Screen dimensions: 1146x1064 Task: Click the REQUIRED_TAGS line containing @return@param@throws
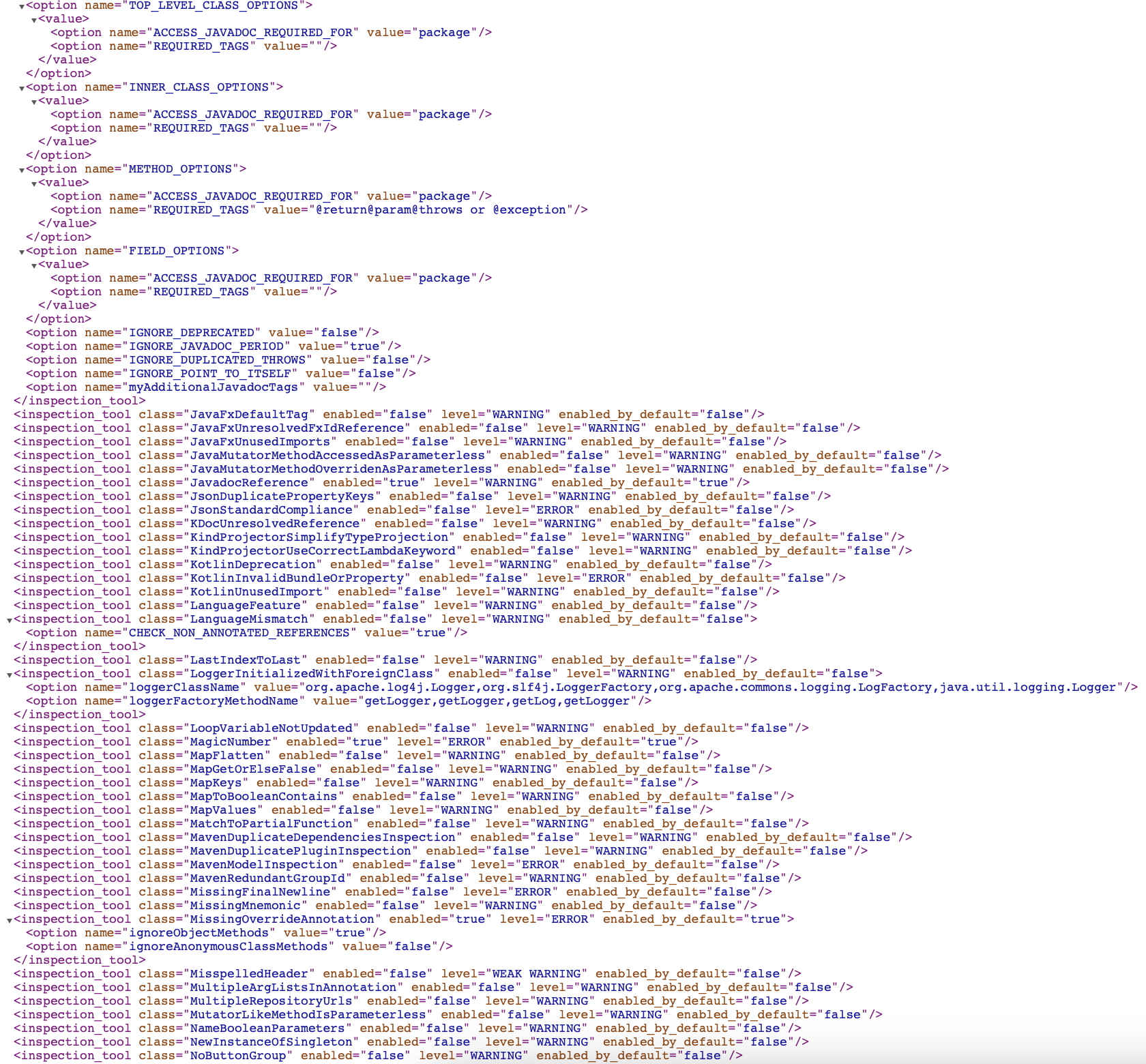(x=319, y=210)
